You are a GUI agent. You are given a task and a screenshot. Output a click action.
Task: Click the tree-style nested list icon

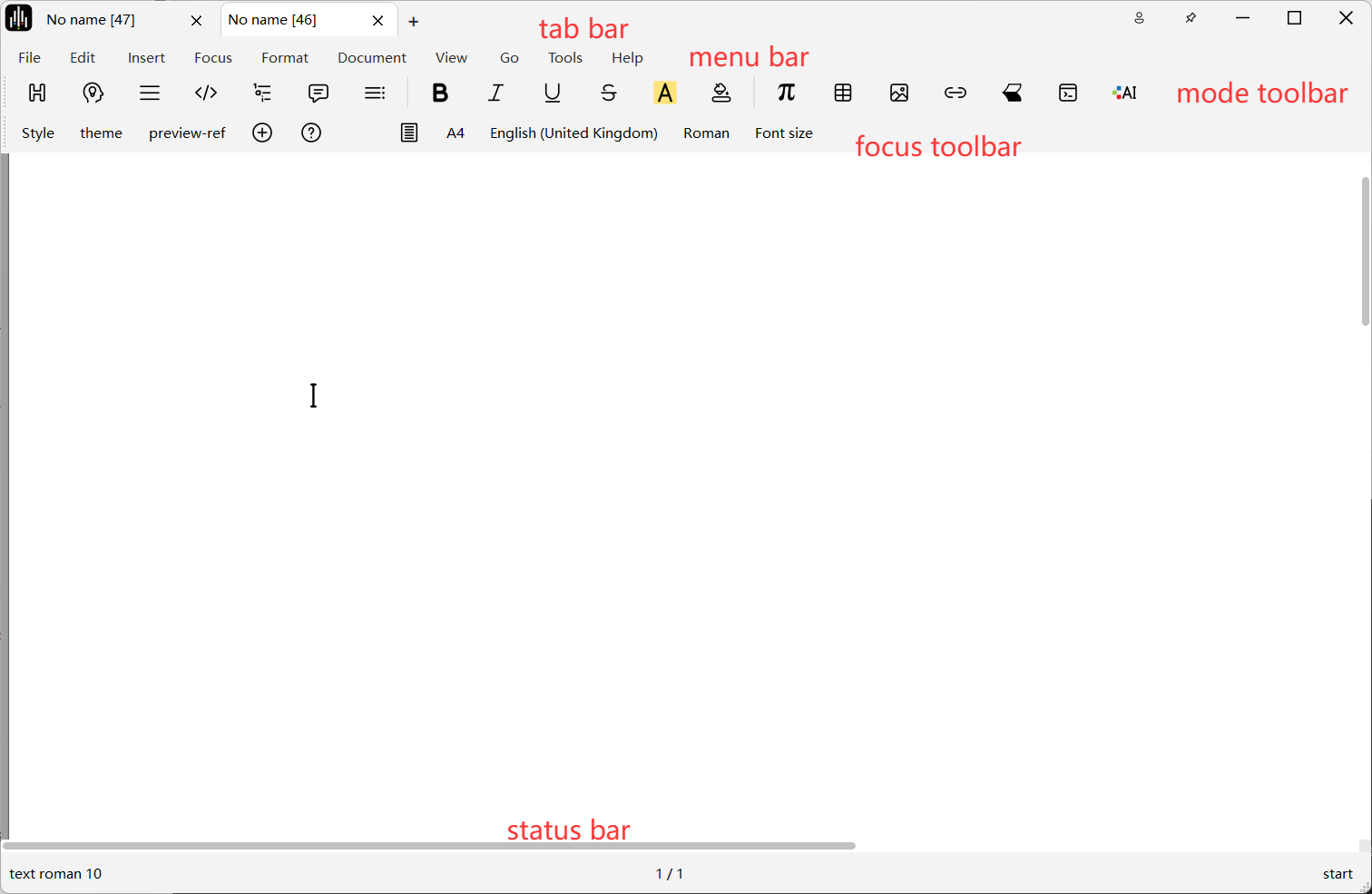coord(262,93)
